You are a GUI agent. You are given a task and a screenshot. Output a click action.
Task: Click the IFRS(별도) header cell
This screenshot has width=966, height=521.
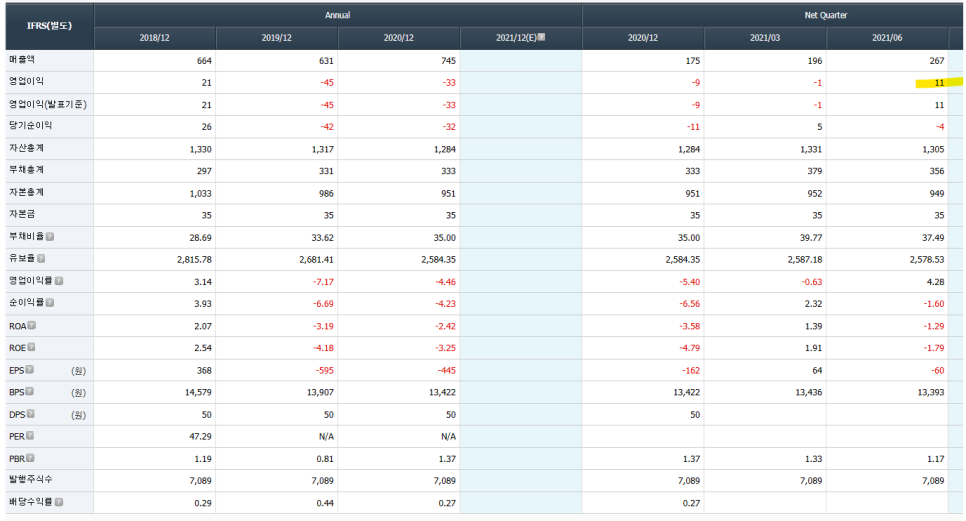pyautogui.click(x=49, y=26)
